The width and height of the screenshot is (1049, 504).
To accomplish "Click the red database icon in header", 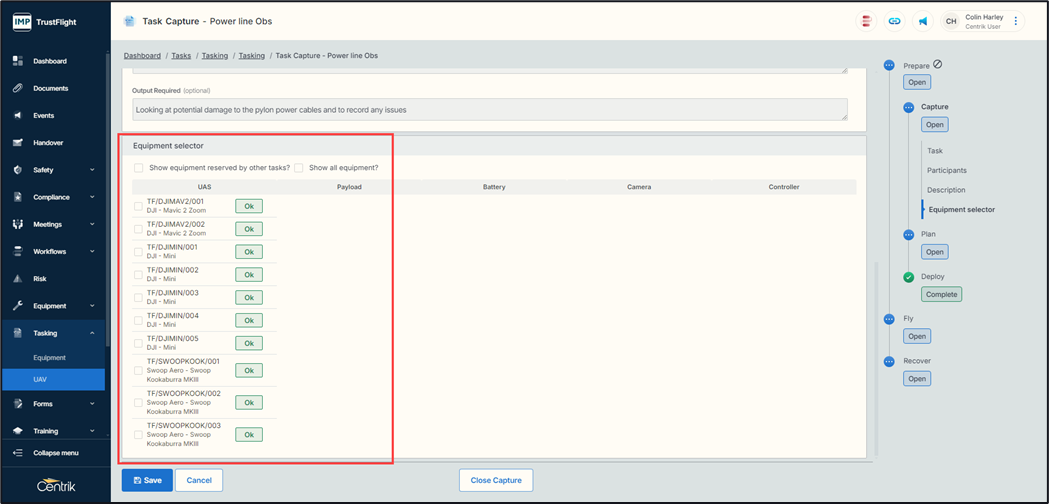I will point(866,21).
